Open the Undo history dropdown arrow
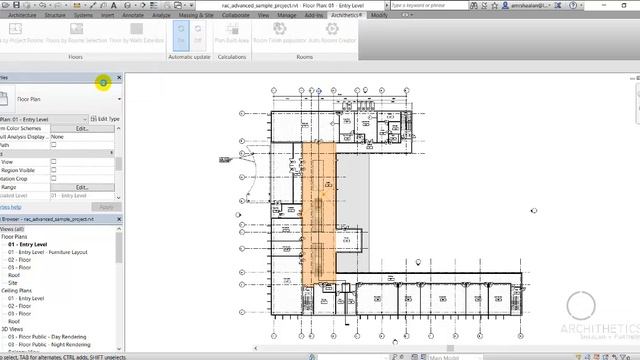The image size is (640, 360). pos(49,5)
